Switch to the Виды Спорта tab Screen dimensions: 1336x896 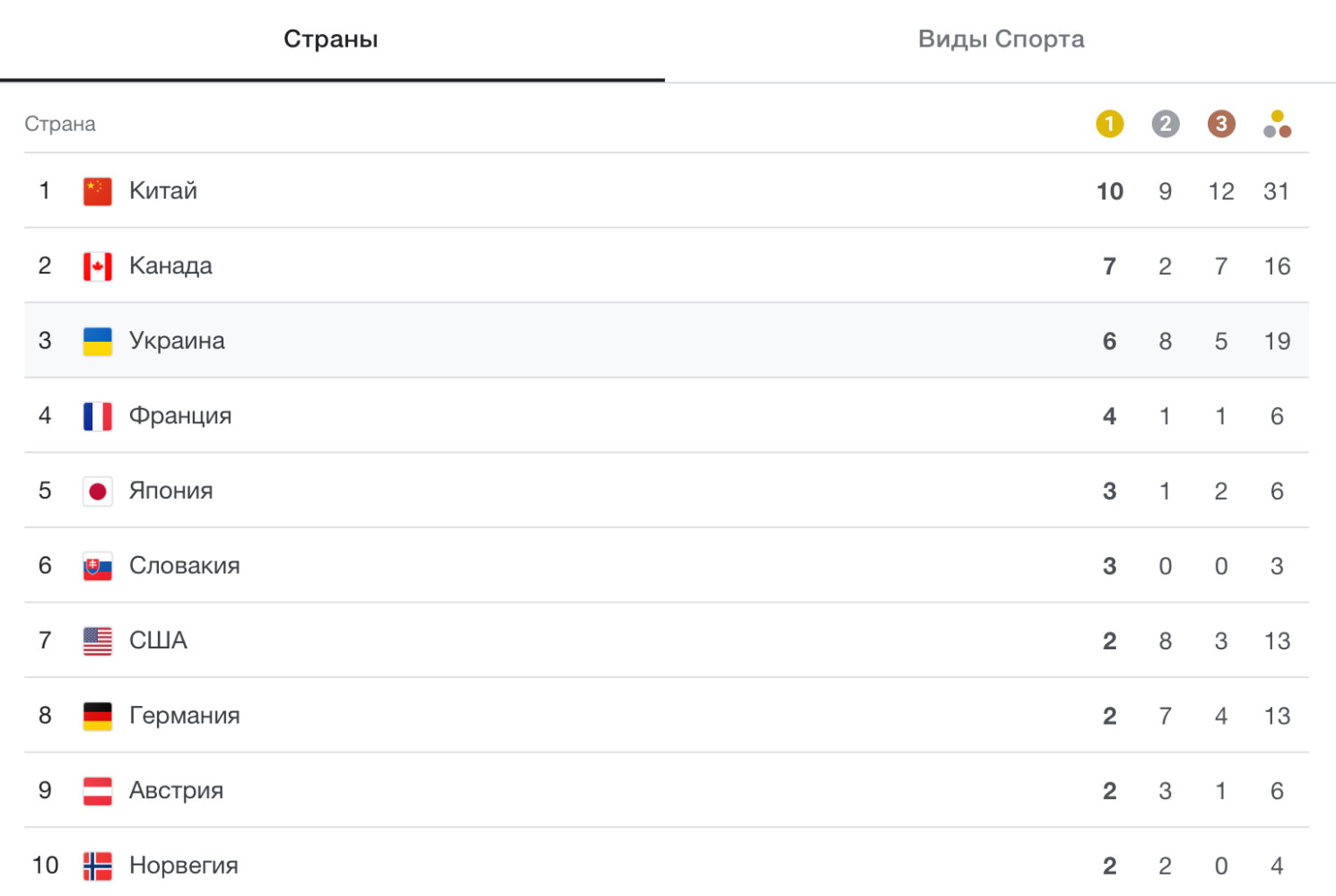pos(1000,39)
